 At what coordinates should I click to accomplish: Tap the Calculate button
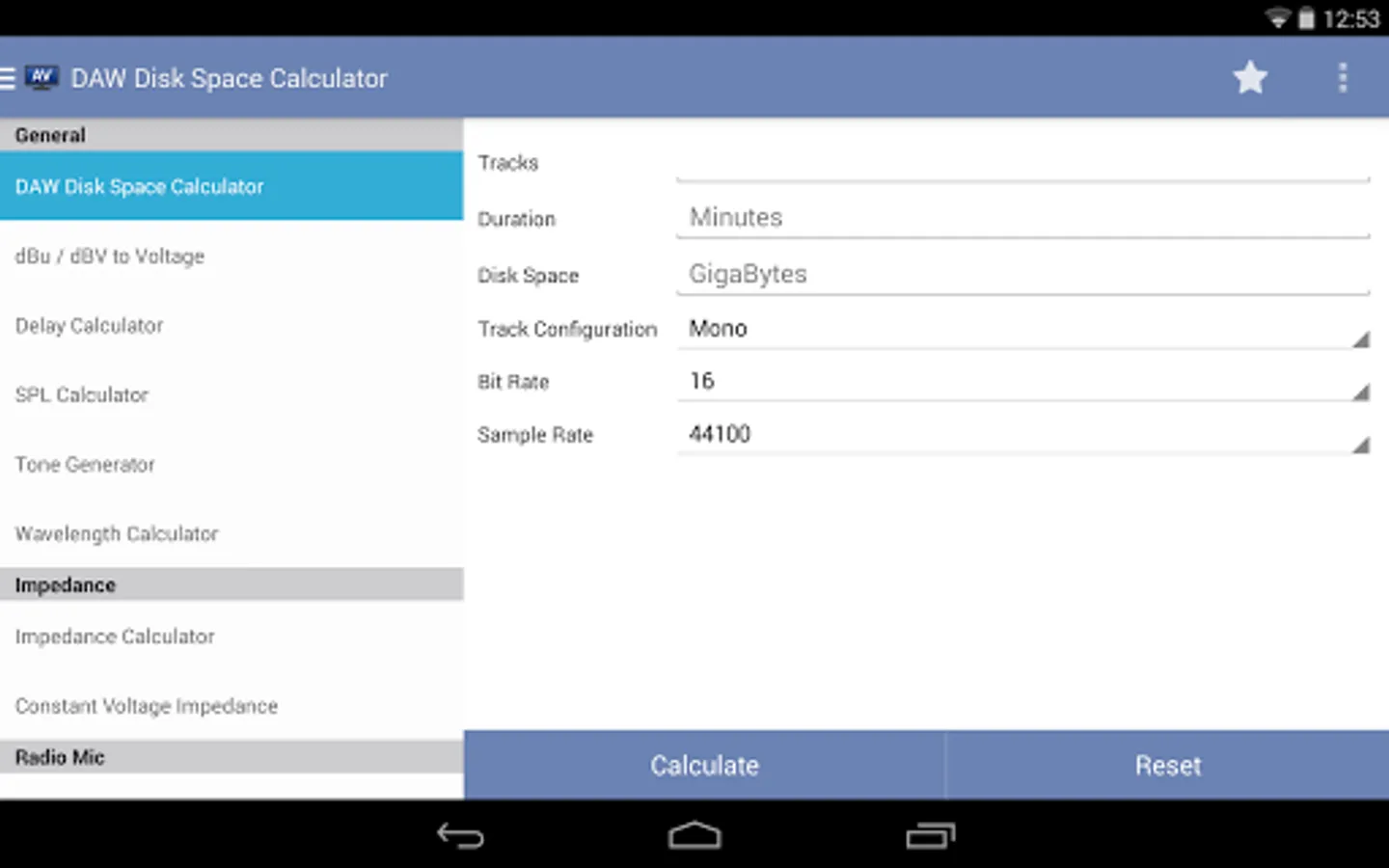tap(704, 765)
